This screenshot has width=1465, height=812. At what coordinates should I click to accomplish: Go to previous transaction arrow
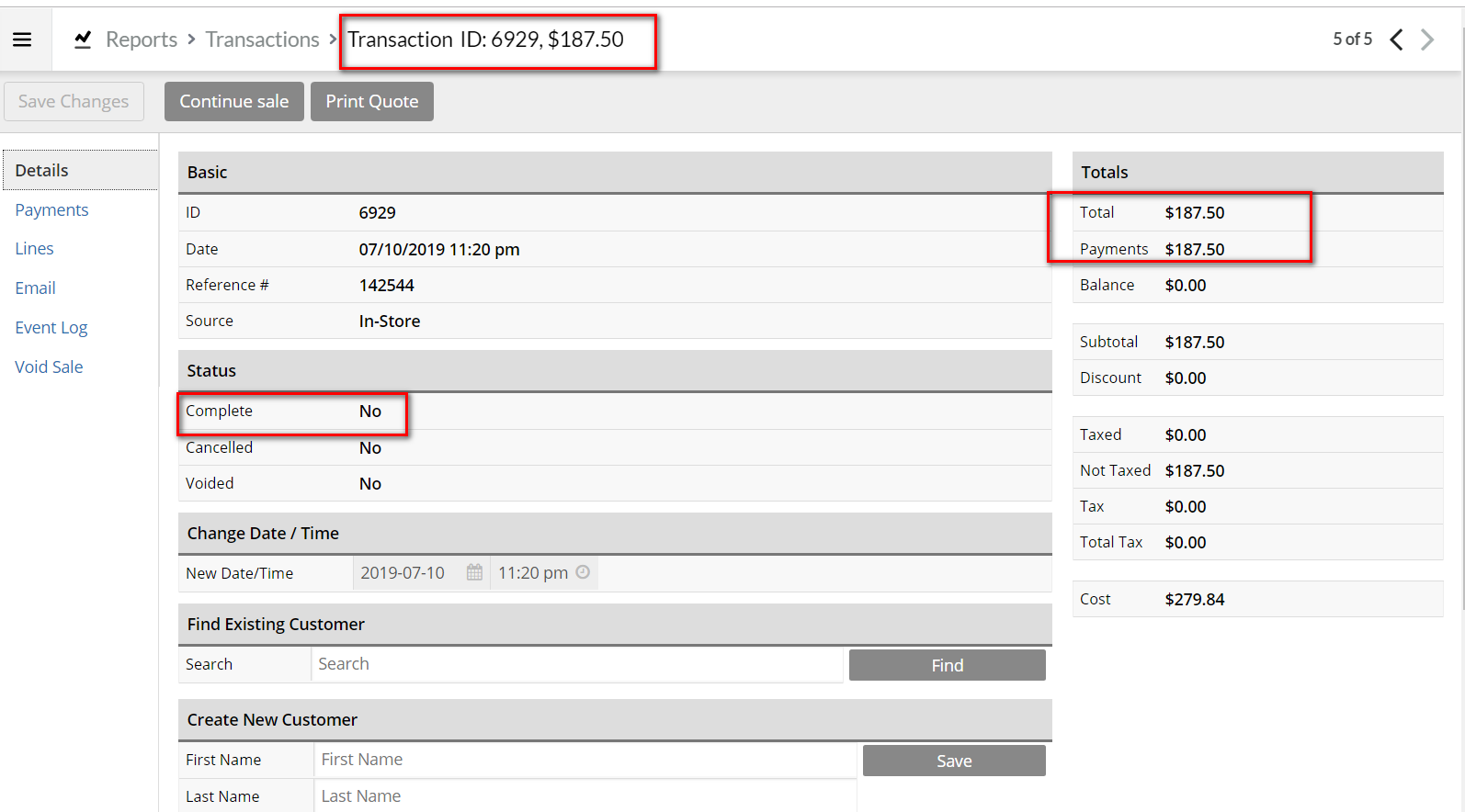tap(1396, 39)
